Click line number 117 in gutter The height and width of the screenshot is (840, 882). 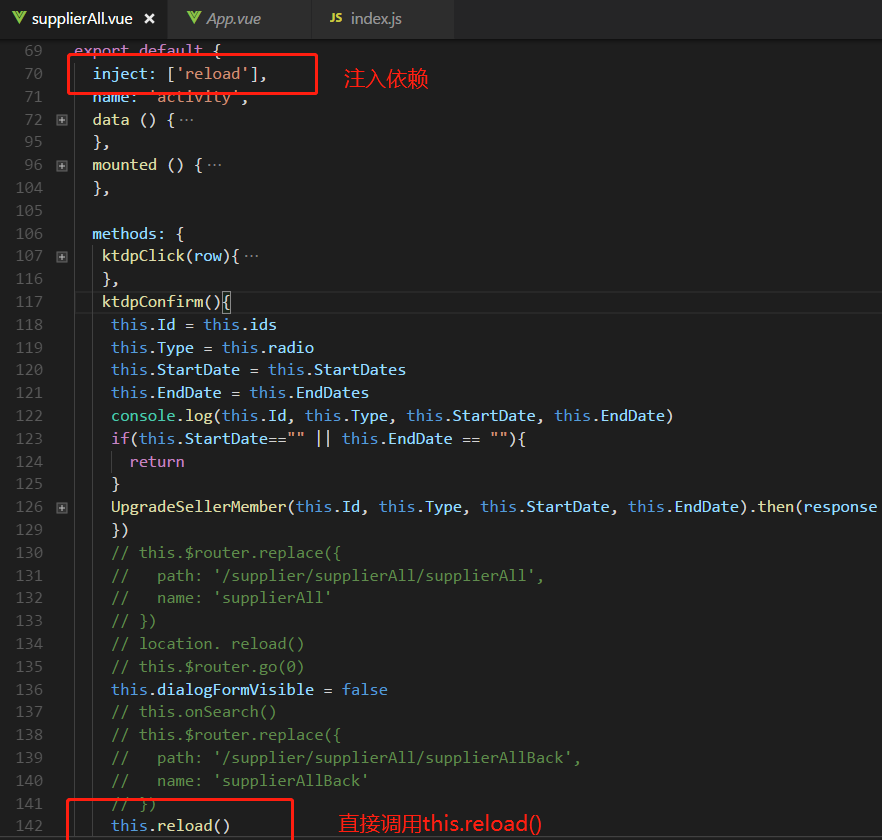tap(29, 302)
